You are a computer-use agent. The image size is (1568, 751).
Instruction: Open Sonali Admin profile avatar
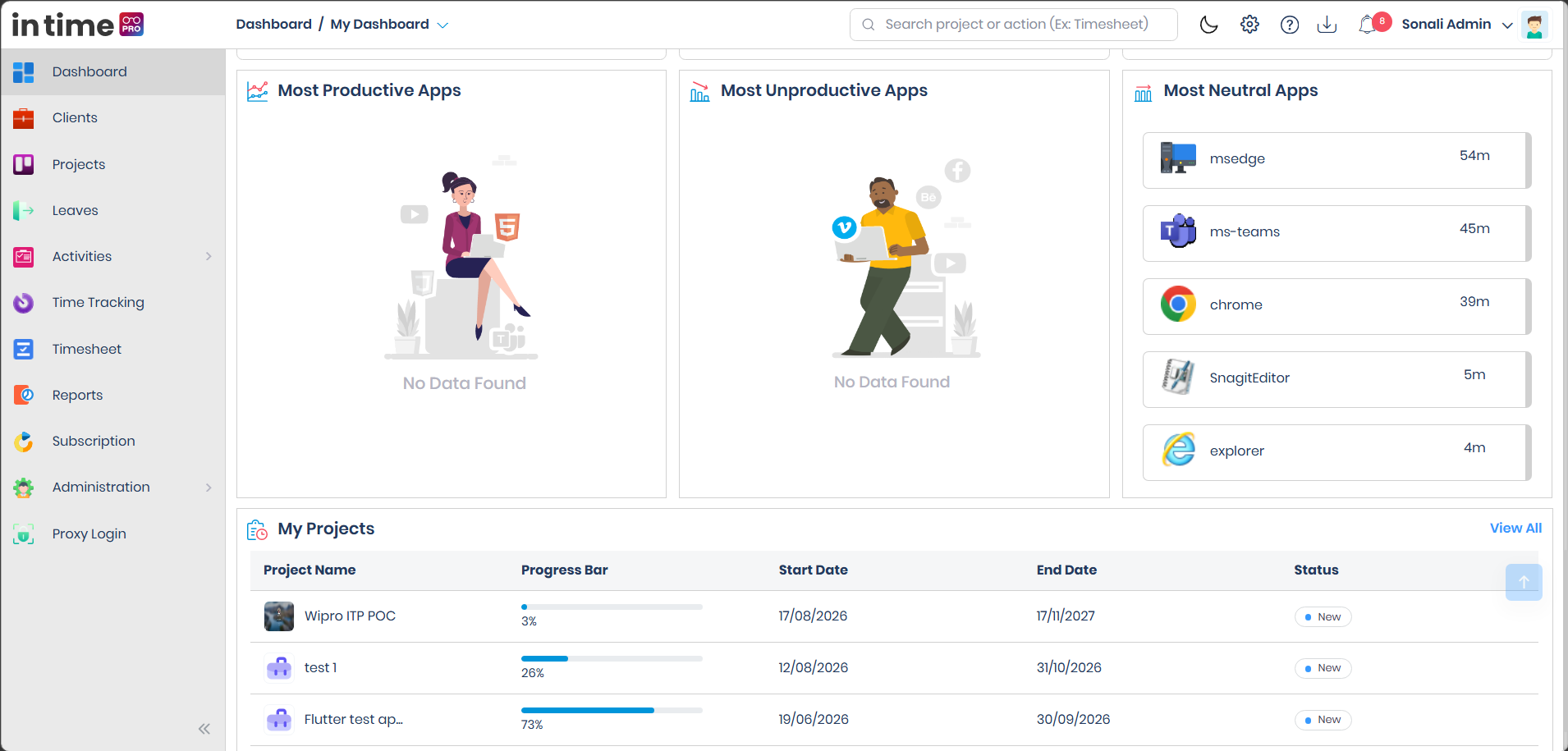click(x=1534, y=25)
